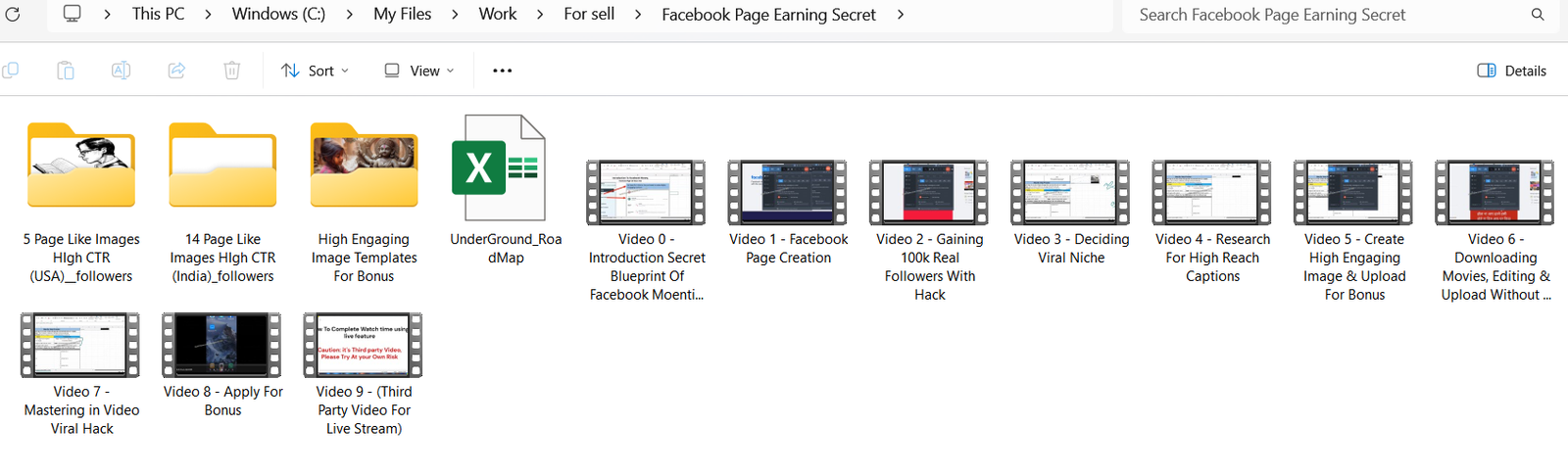
Task: Open the View dropdown
Action: pos(419,71)
